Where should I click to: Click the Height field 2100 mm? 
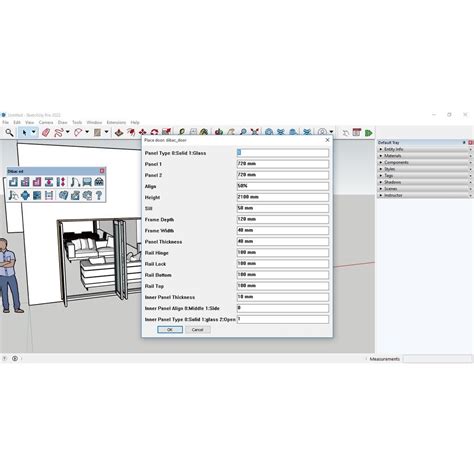tap(283, 197)
